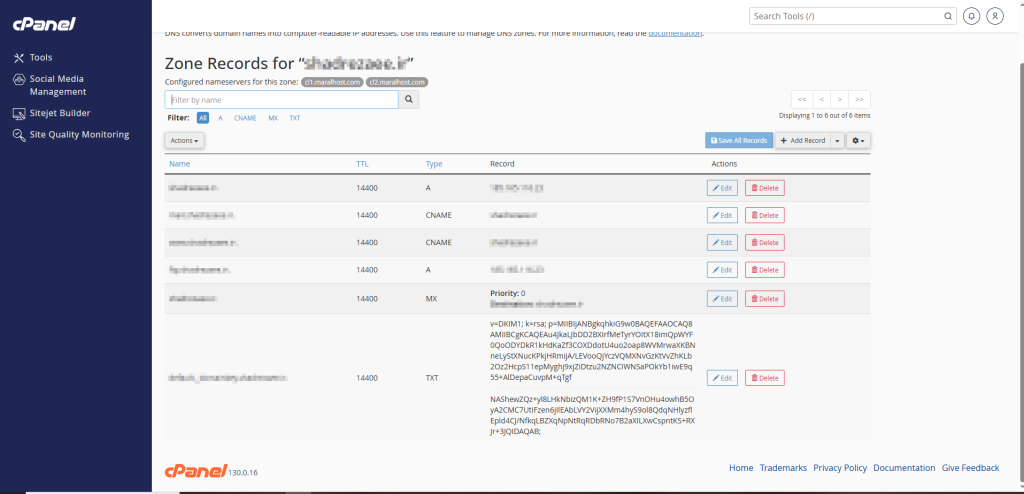1024x494 pixels.
Task: Delete the MX record
Action: [764, 299]
